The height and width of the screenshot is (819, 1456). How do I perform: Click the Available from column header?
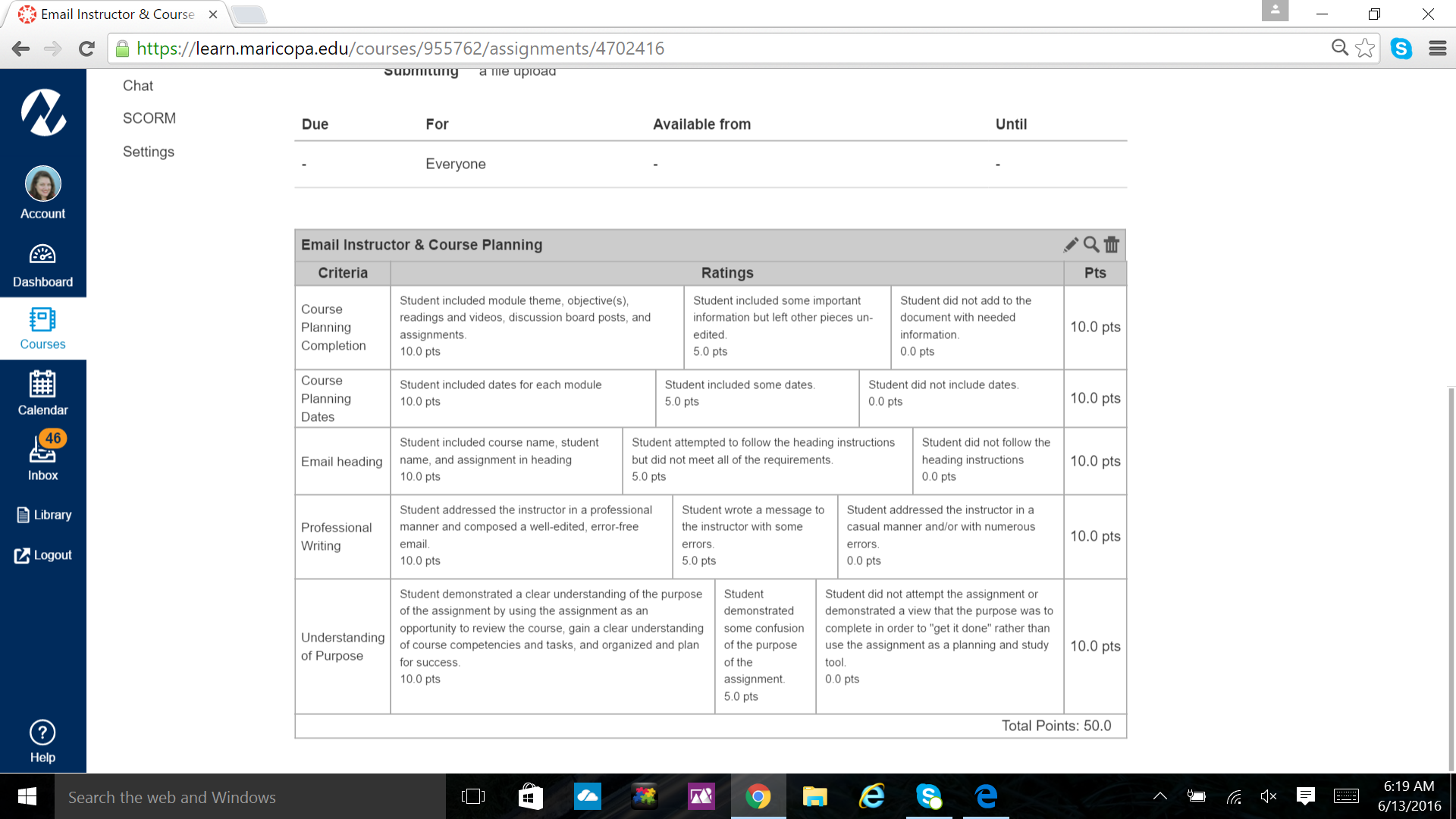coord(702,124)
